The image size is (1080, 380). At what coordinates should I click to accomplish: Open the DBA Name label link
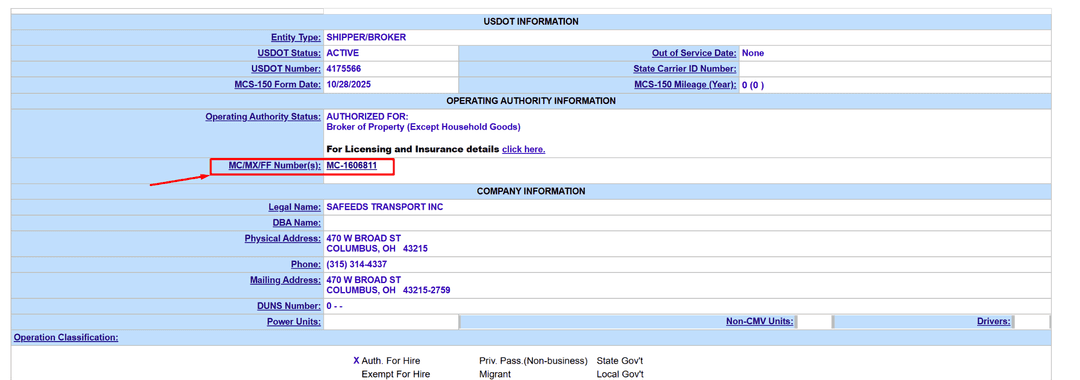point(297,223)
